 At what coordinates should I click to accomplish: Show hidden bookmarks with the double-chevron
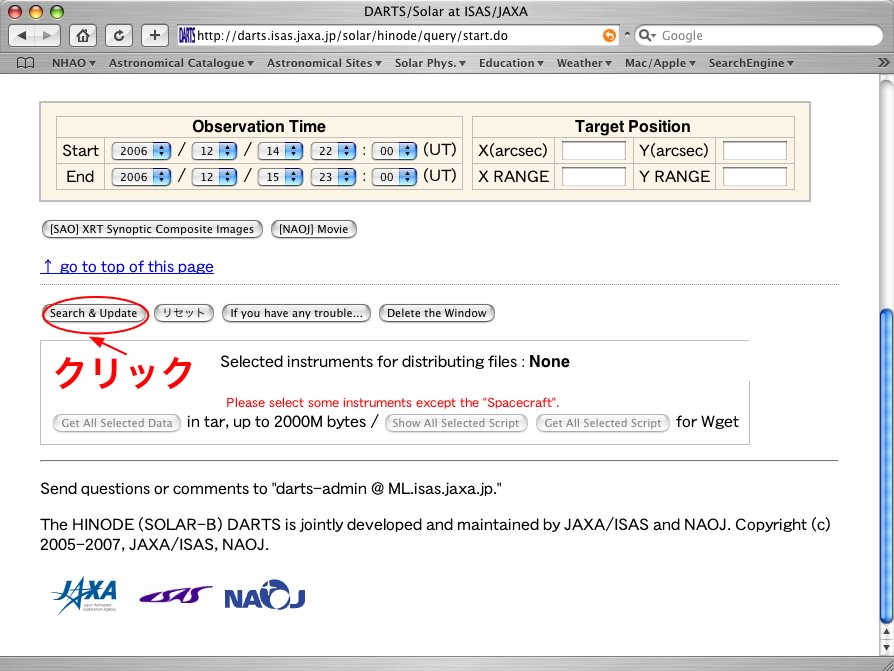point(882,63)
